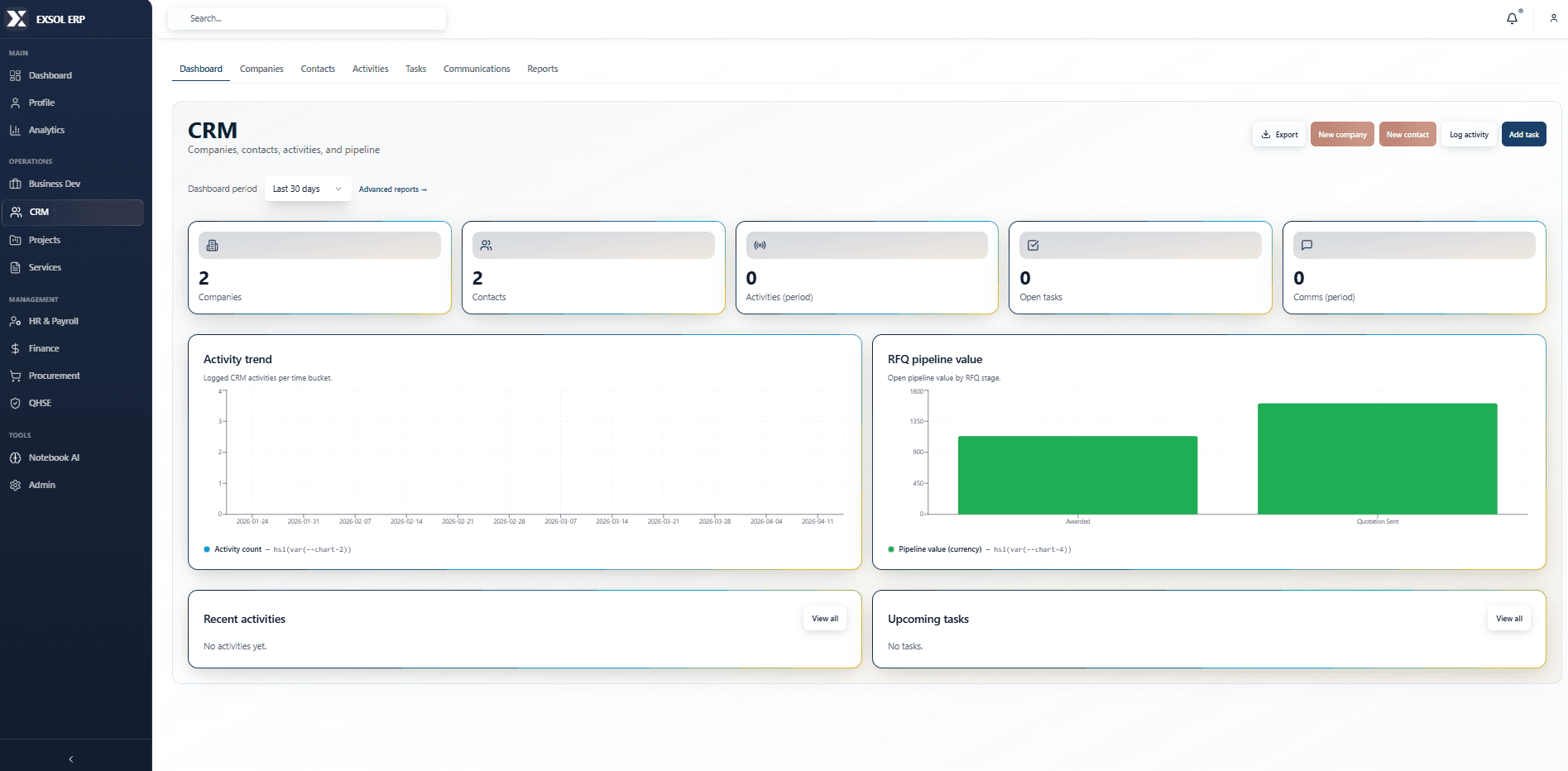View all upcoming tasks
This screenshot has width=1568, height=771.
pos(1509,619)
